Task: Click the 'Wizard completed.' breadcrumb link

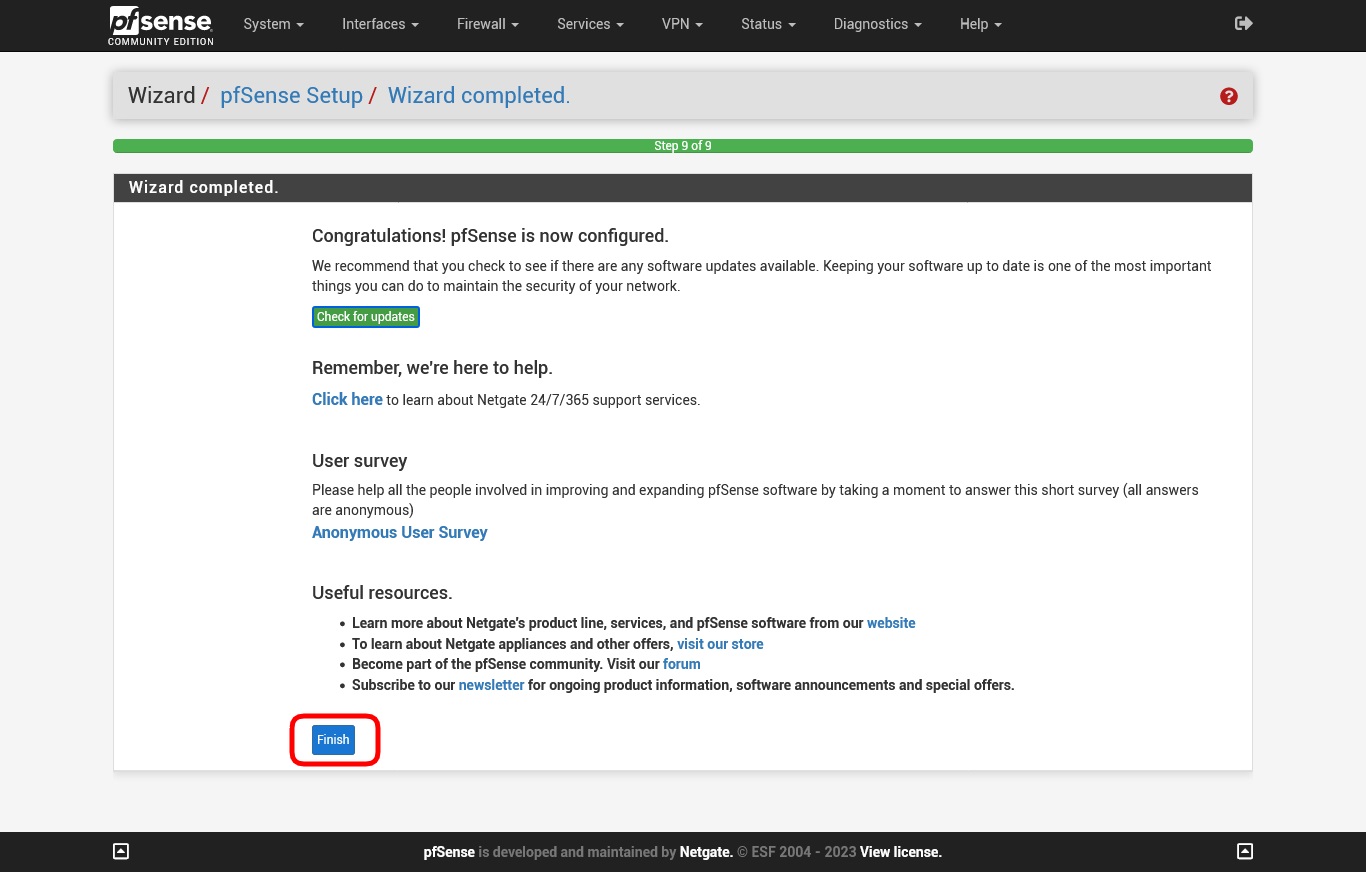Action: click(479, 96)
